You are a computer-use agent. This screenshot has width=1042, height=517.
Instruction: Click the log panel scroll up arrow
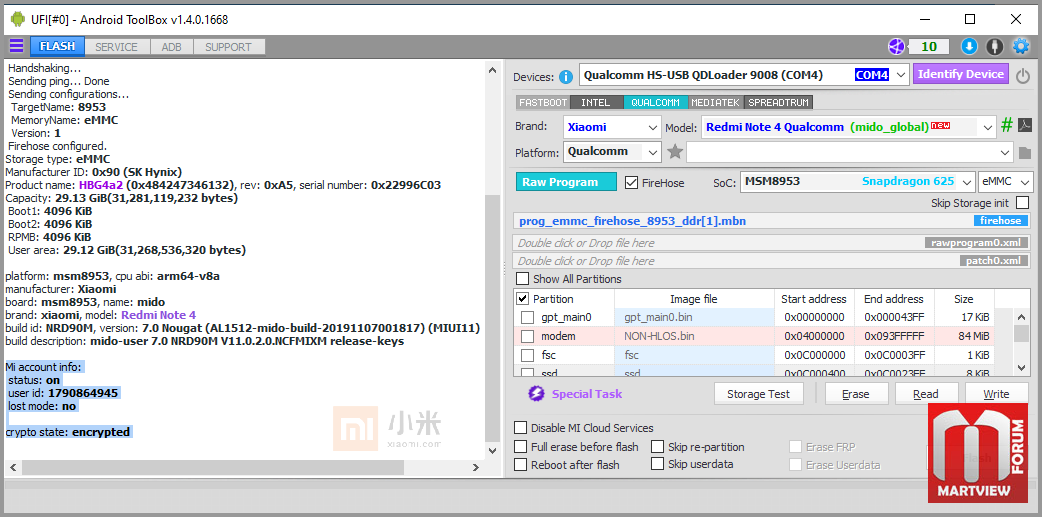tap(492, 70)
